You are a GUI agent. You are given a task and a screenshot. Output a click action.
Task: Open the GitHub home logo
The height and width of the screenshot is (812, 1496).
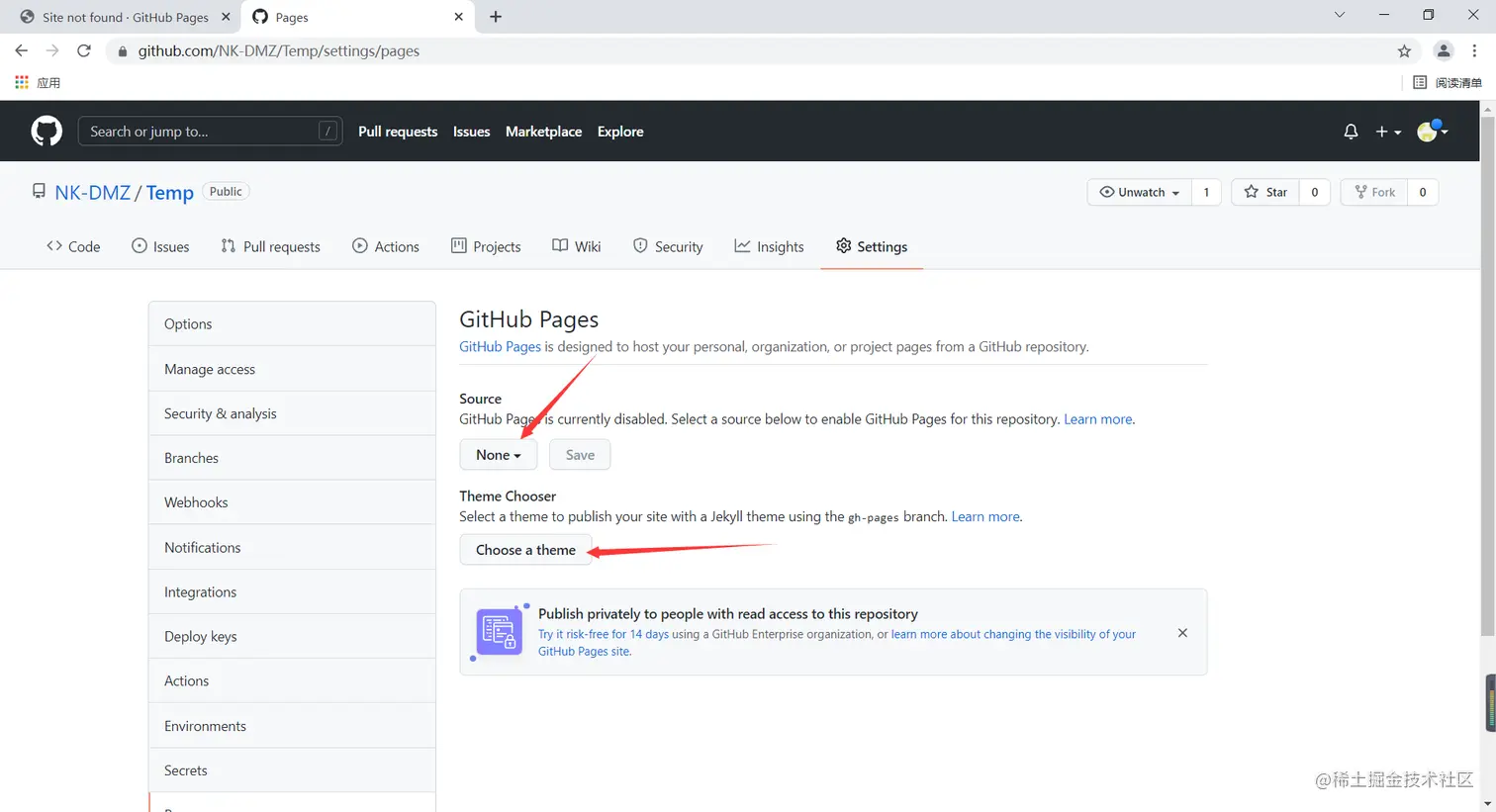[47, 131]
